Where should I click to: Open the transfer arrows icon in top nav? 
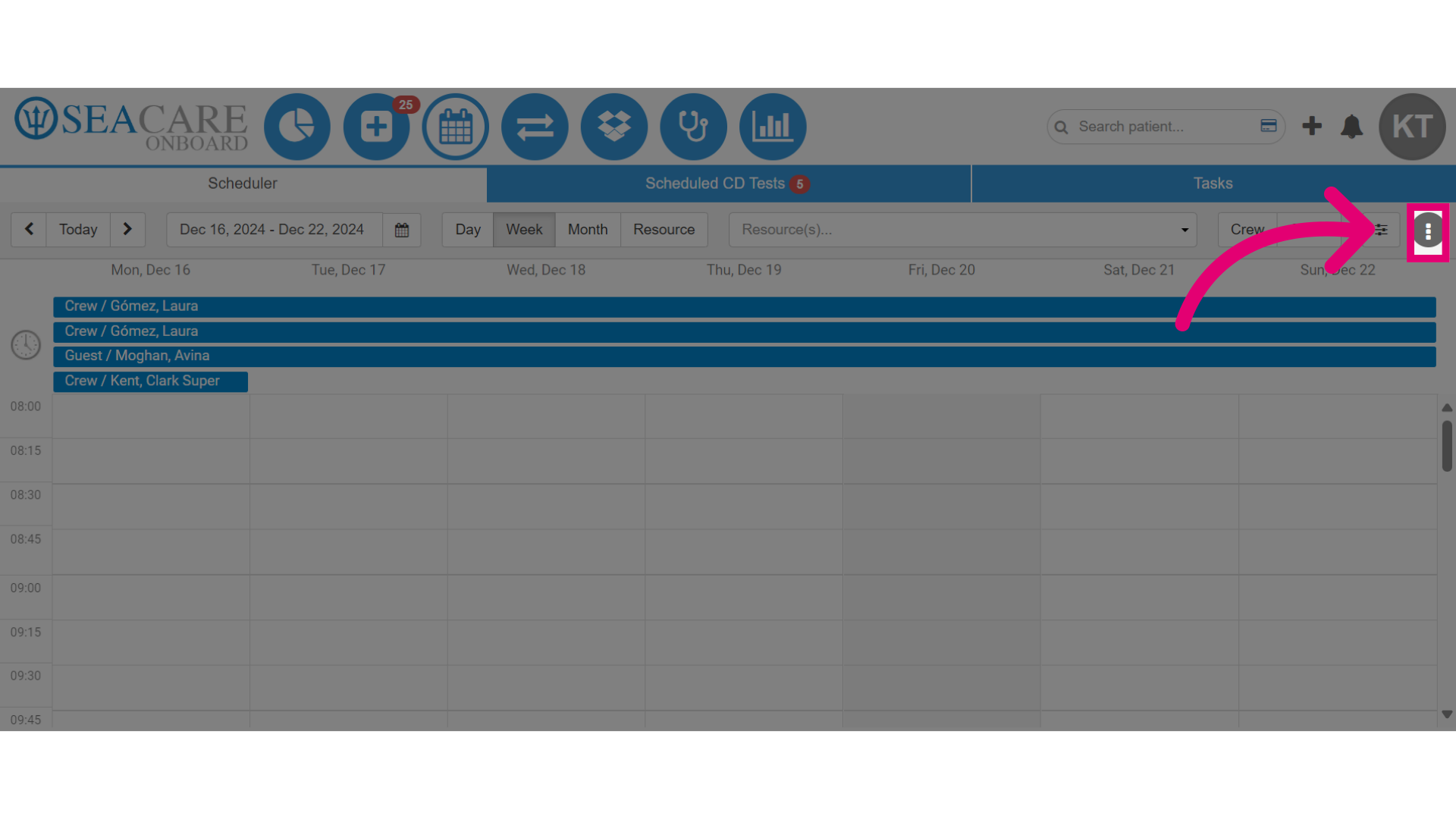click(x=535, y=127)
